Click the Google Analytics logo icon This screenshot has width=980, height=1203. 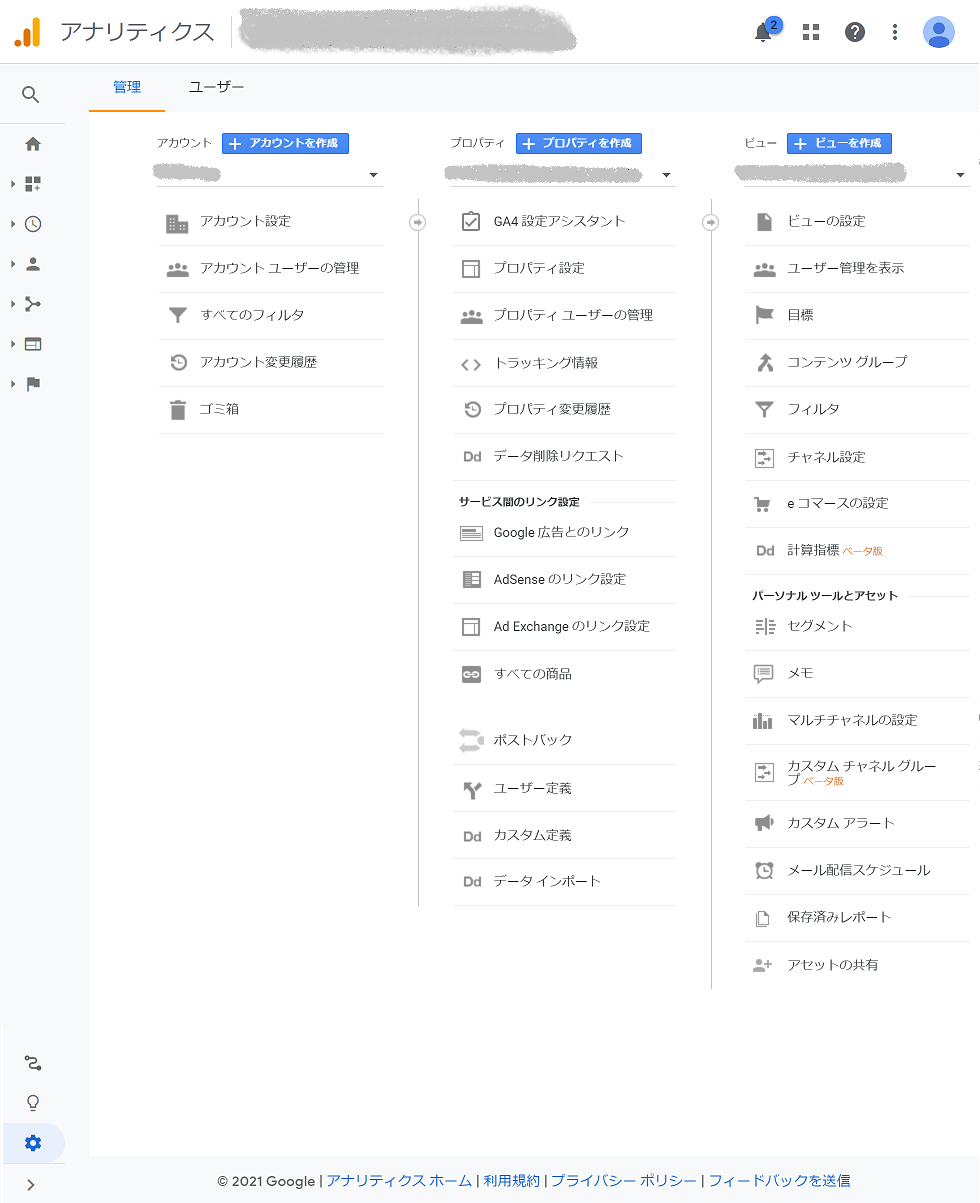[x=28, y=32]
